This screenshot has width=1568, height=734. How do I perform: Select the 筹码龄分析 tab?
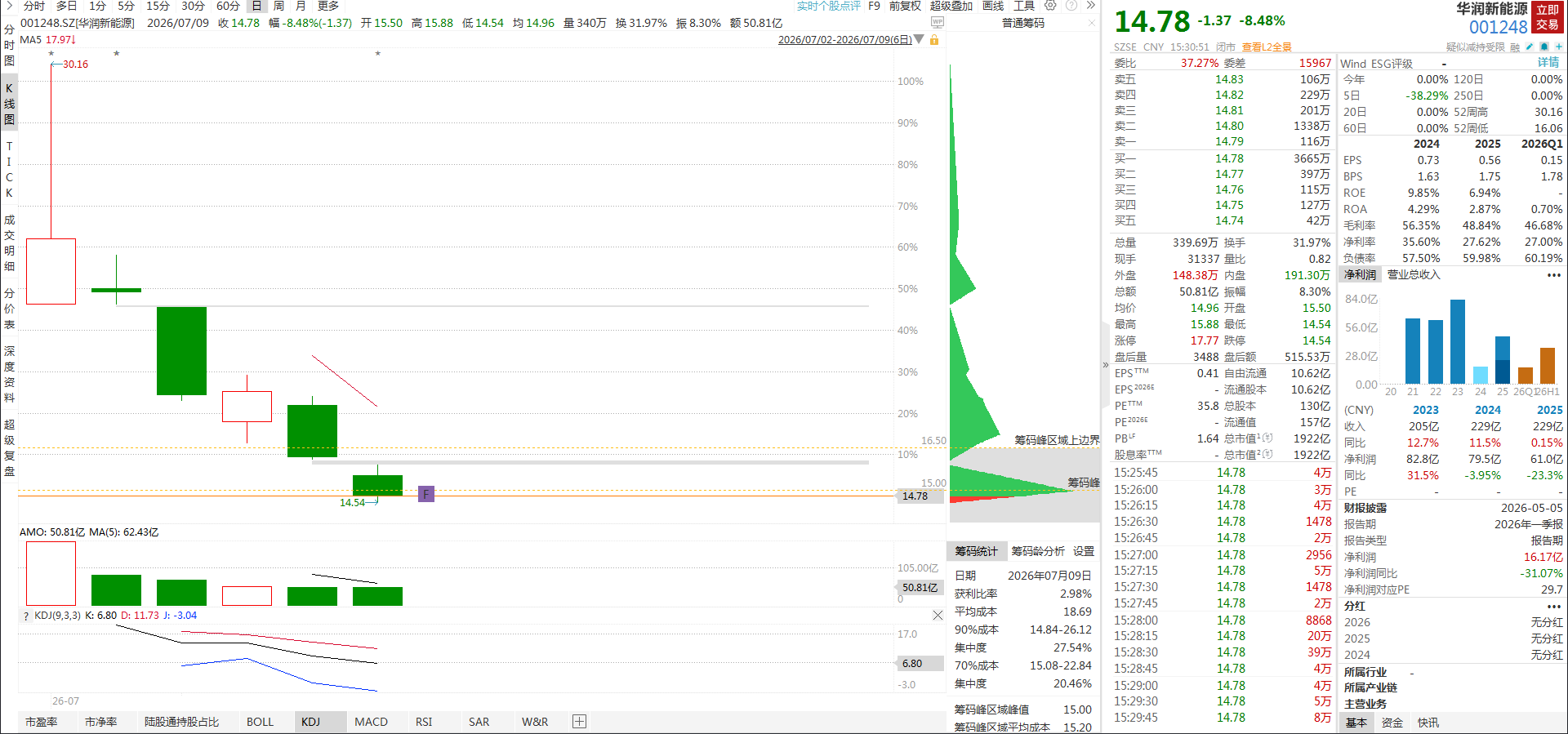tap(1038, 551)
